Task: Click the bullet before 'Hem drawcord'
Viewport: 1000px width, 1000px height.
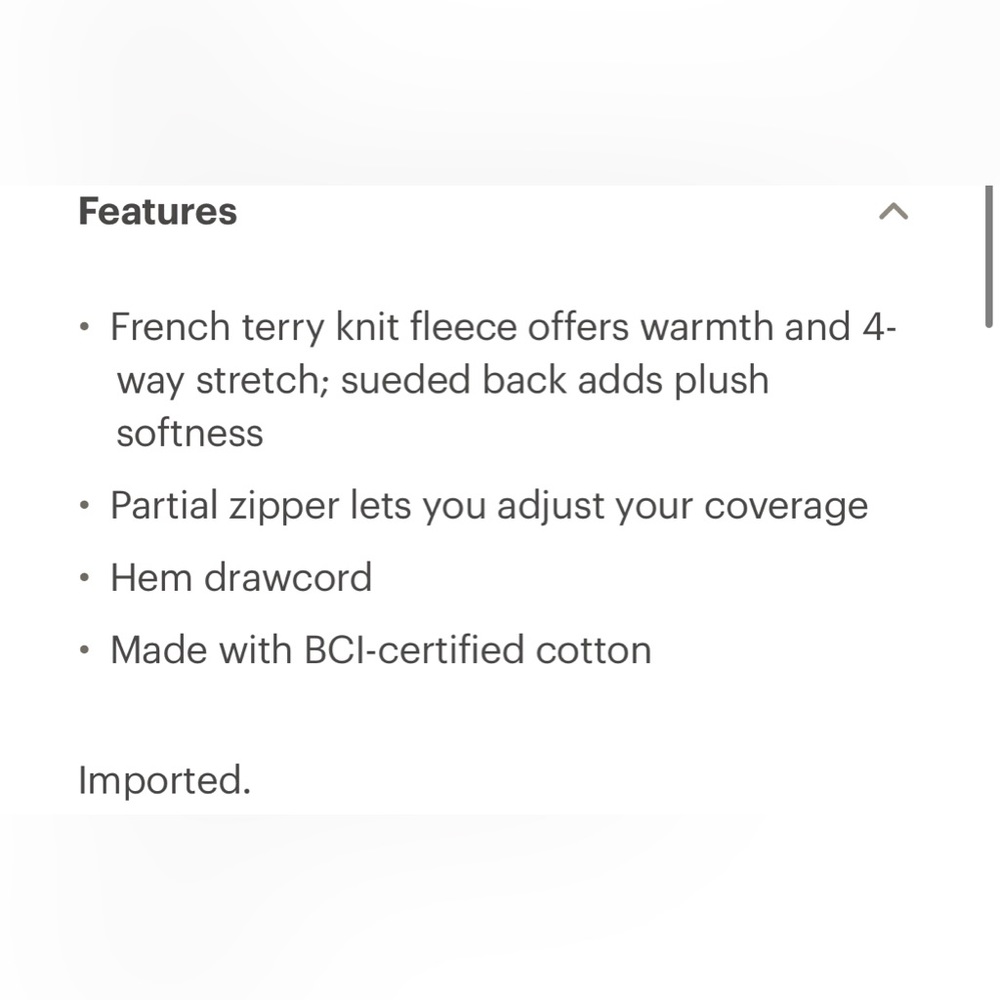Action: [x=87, y=579]
